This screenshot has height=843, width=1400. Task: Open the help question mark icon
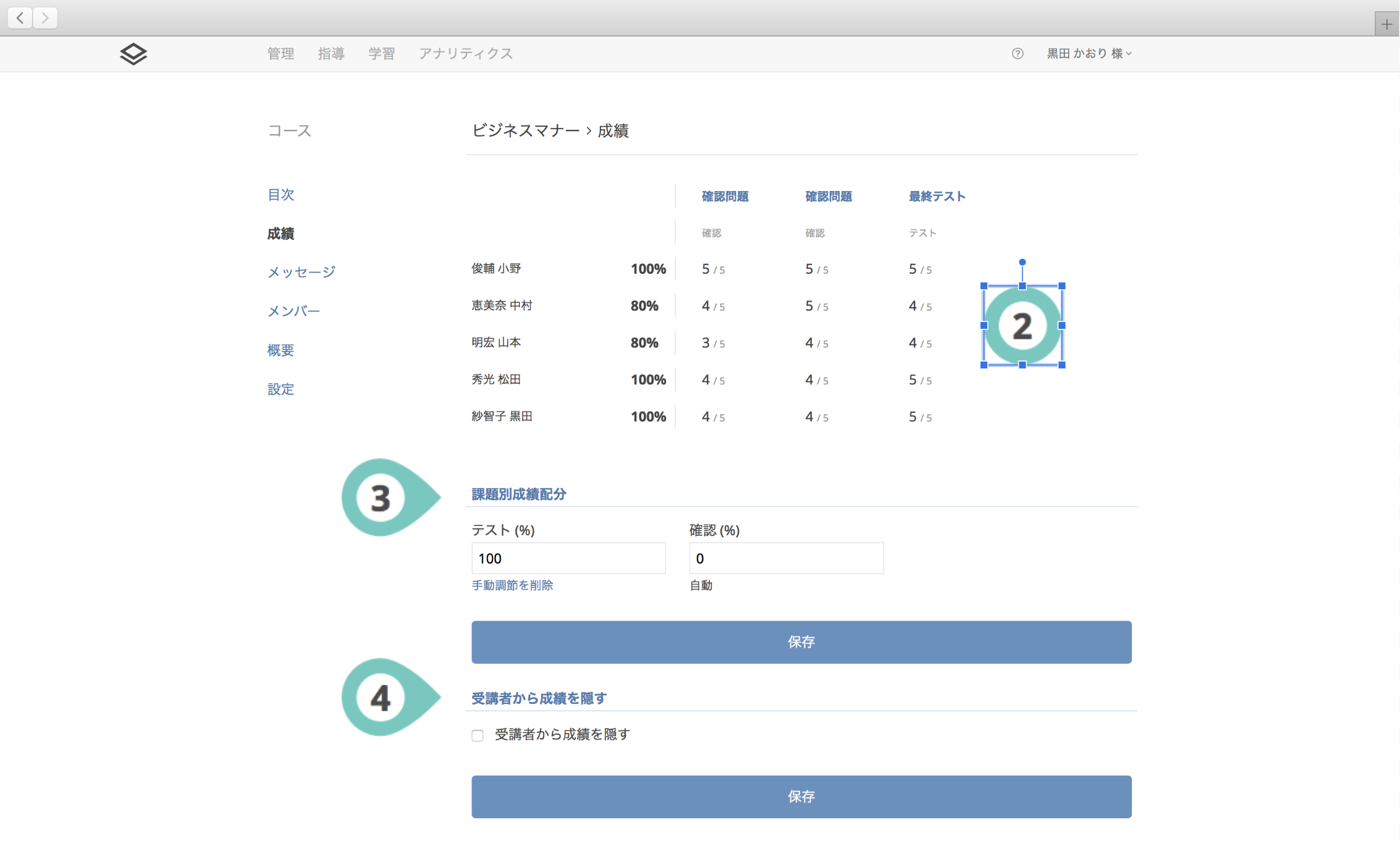click(1018, 54)
